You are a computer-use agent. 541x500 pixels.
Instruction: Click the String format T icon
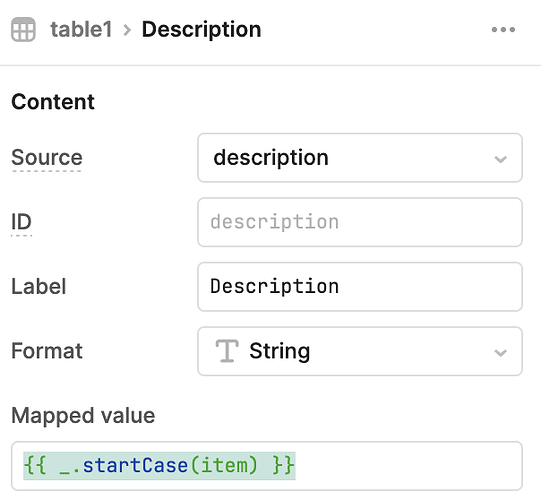click(x=227, y=351)
